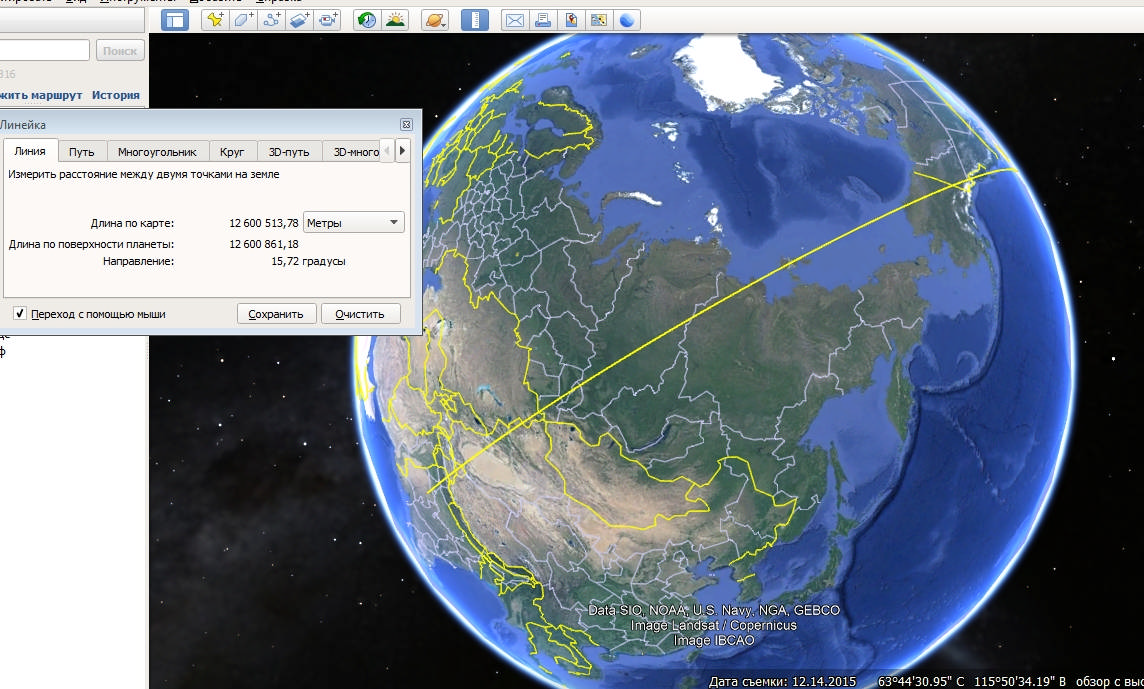This screenshot has height=689, width=1144.
Task: View in Google Maps icon
Action: 598,20
